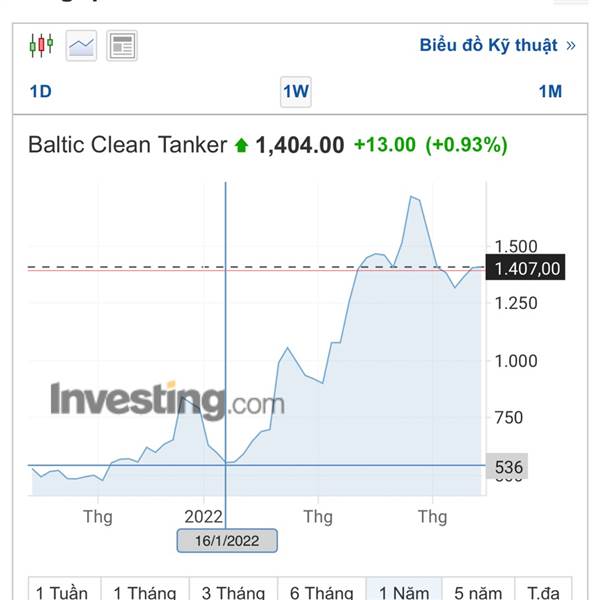Viewport: 600px width, 600px height.
Task: Switch interval to 1W
Action: pyautogui.click(x=296, y=92)
